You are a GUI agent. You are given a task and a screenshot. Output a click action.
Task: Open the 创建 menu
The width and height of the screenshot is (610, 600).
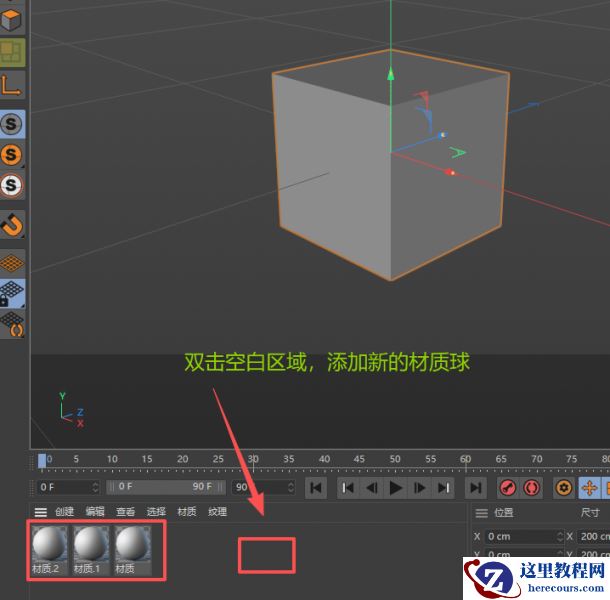point(64,512)
